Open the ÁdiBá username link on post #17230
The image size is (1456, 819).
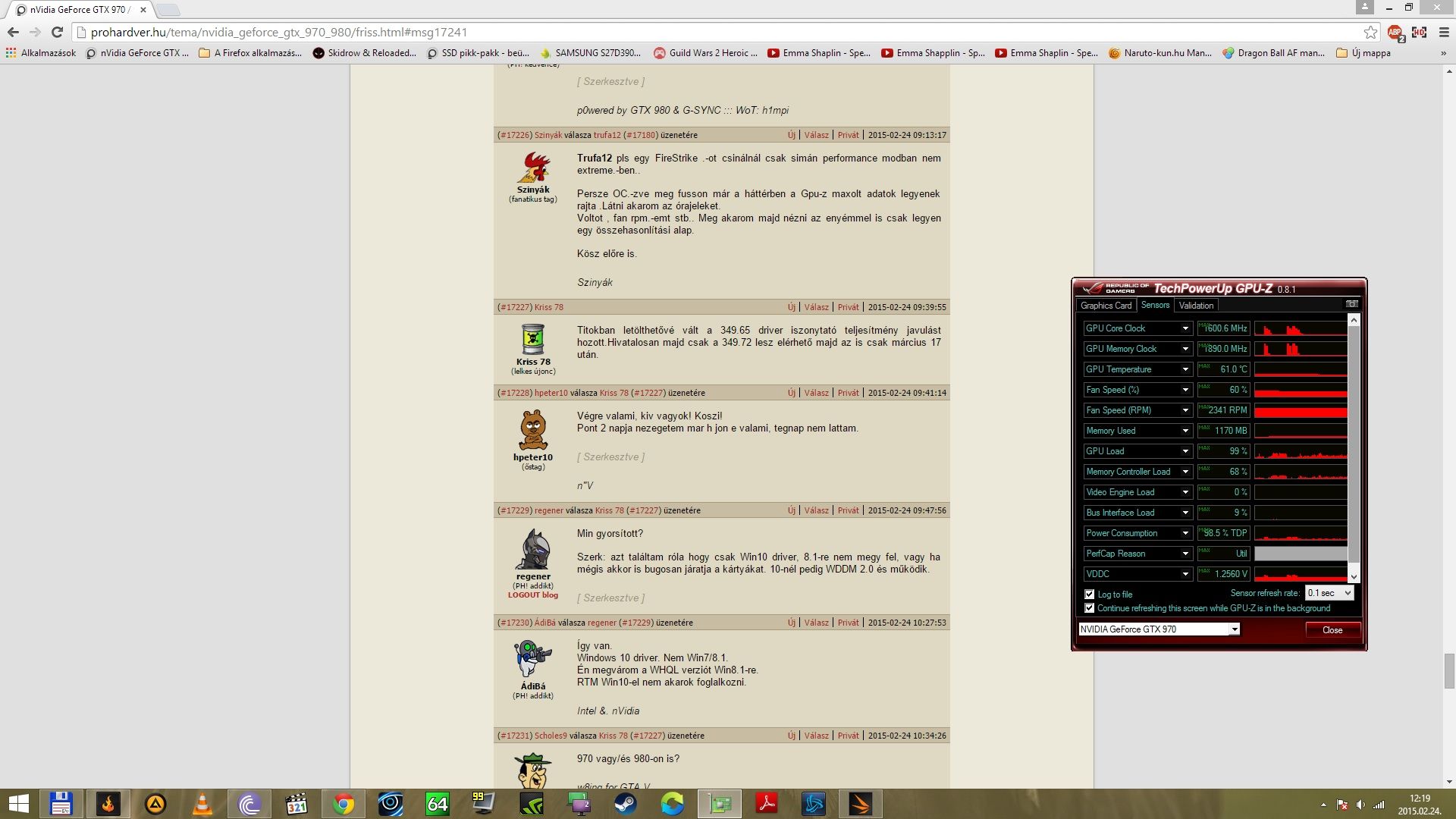[544, 623]
